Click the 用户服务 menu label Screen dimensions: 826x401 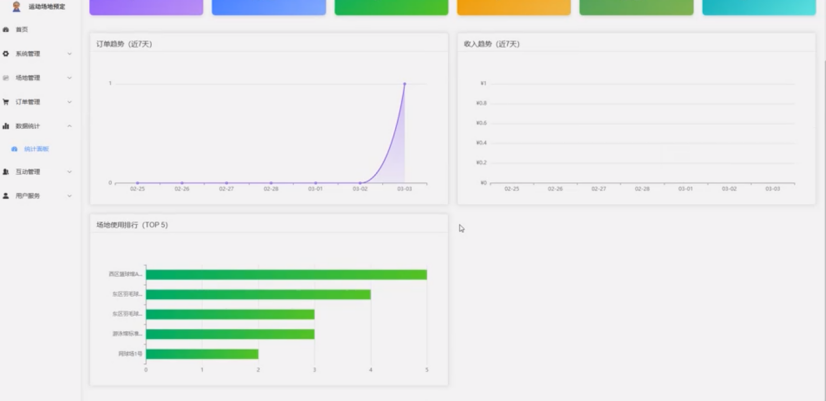click(28, 195)
